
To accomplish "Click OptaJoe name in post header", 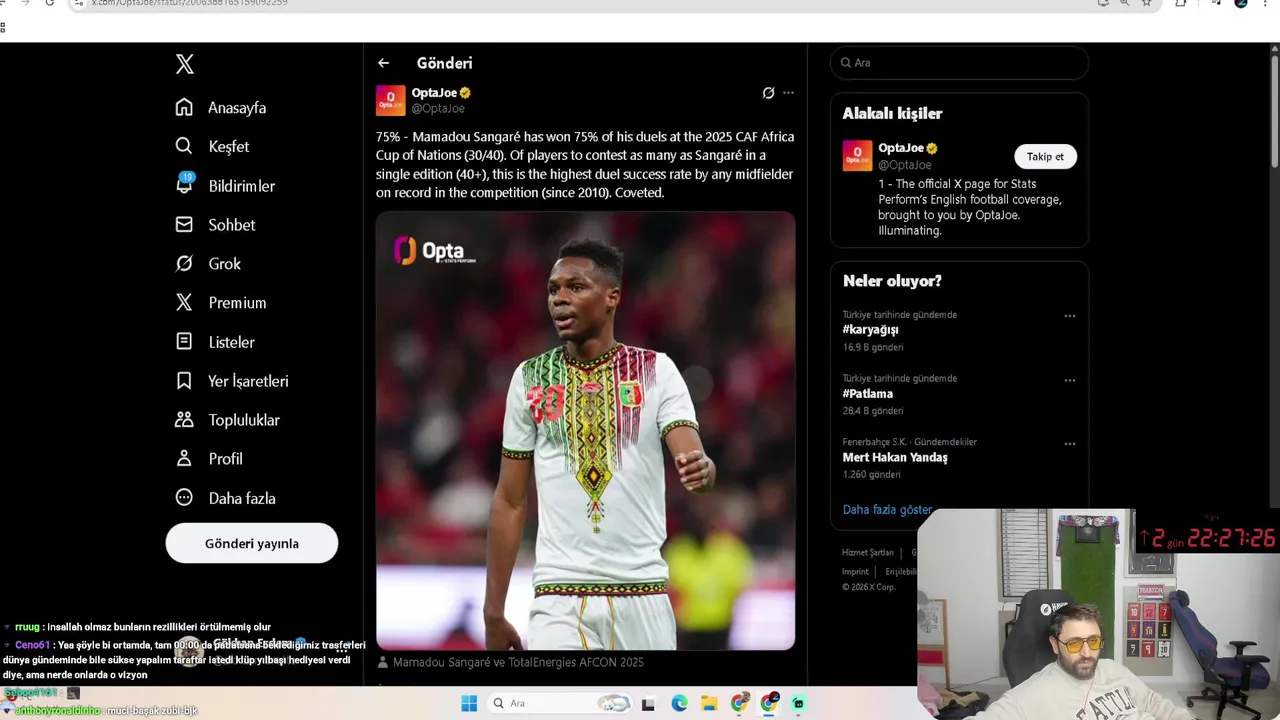I will point(434,92).
